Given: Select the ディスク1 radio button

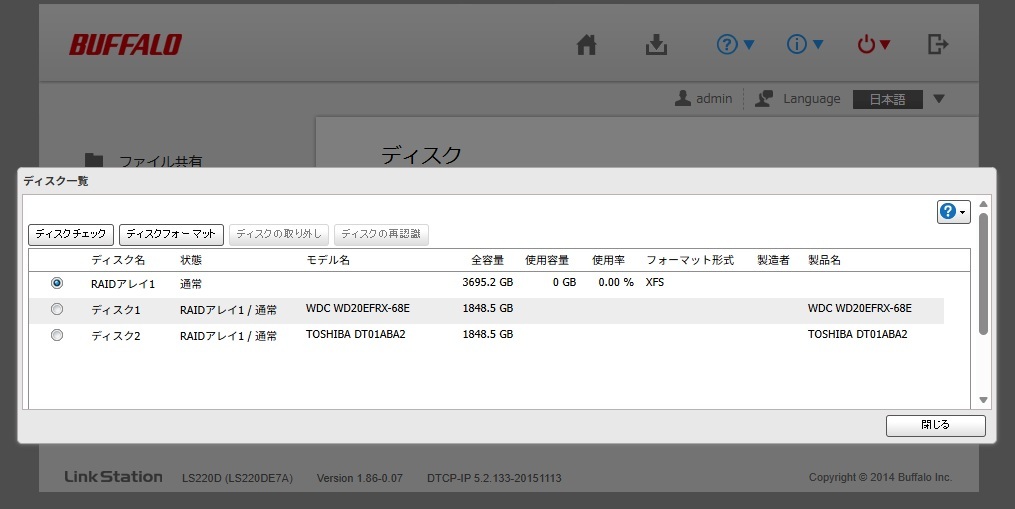Looking at the screenshot, I should coord(57,309).
